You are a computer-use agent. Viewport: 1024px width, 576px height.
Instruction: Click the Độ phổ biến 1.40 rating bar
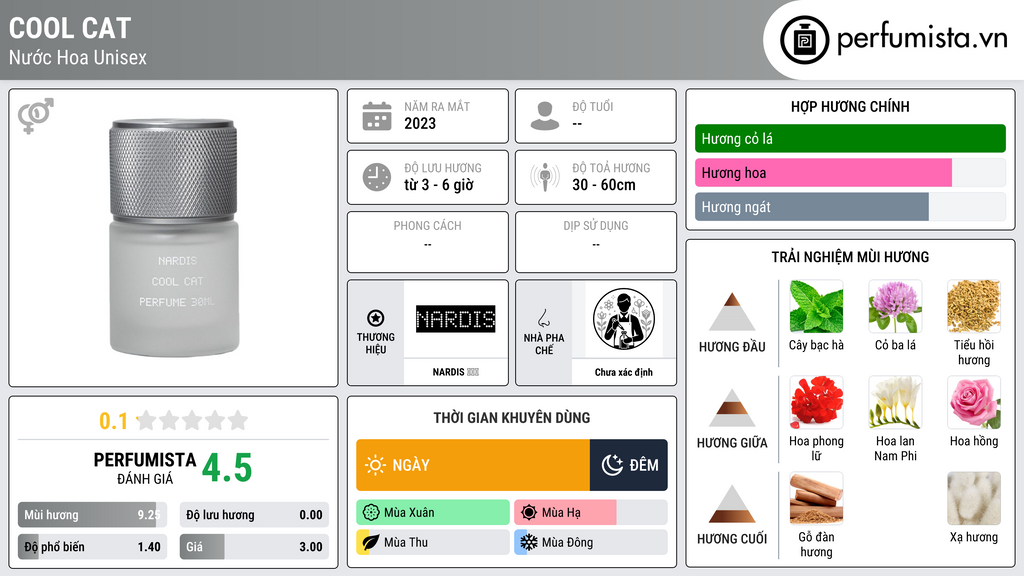click(x=92, y=547)
